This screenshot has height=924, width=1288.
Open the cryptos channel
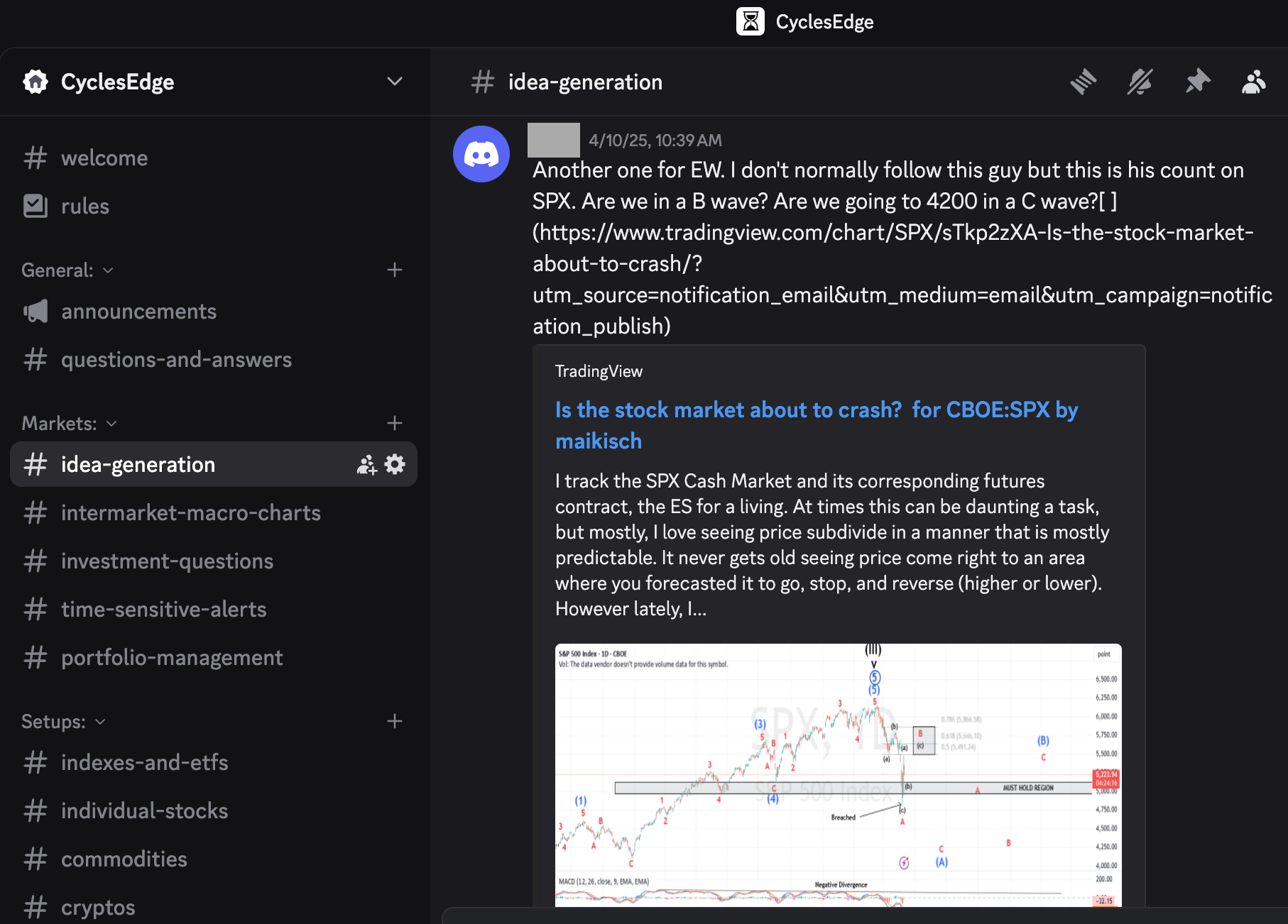[213, 907]
